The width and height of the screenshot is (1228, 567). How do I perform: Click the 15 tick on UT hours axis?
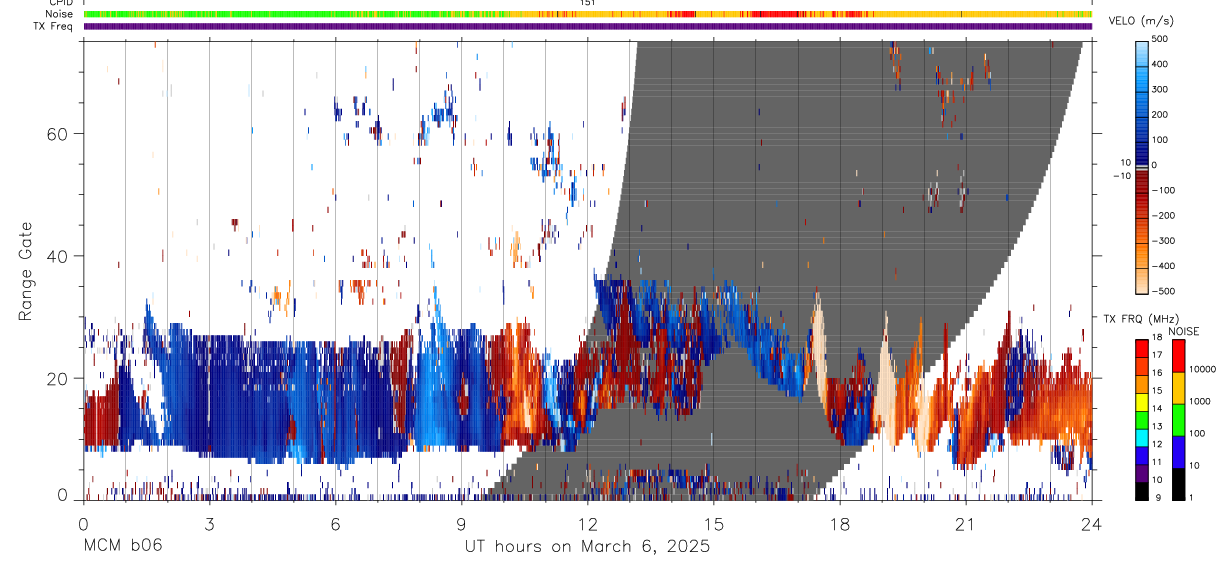714,523
